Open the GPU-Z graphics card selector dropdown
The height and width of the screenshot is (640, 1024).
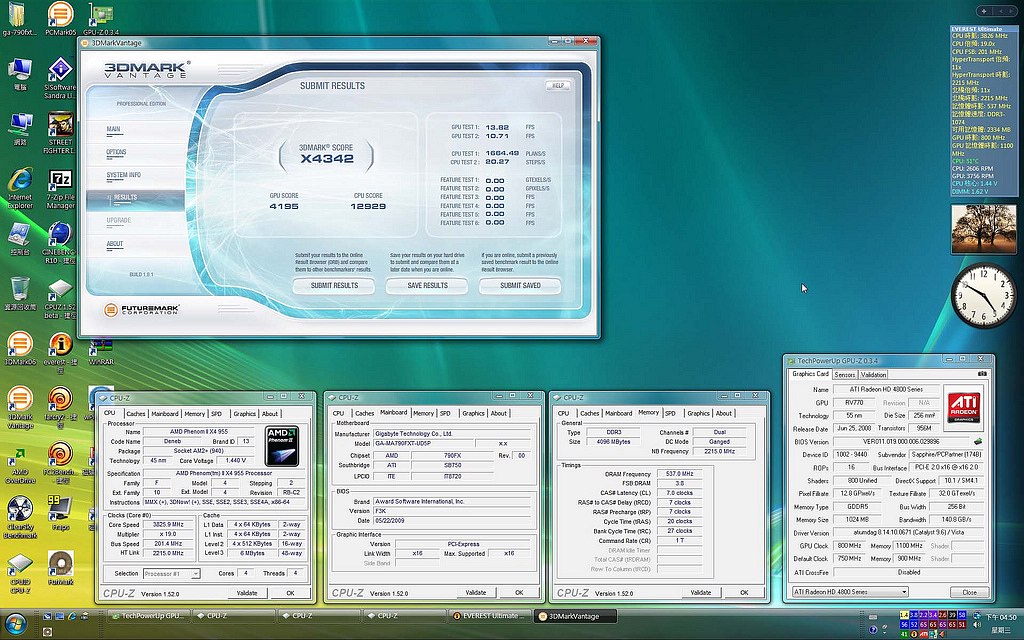click(850, 592)
